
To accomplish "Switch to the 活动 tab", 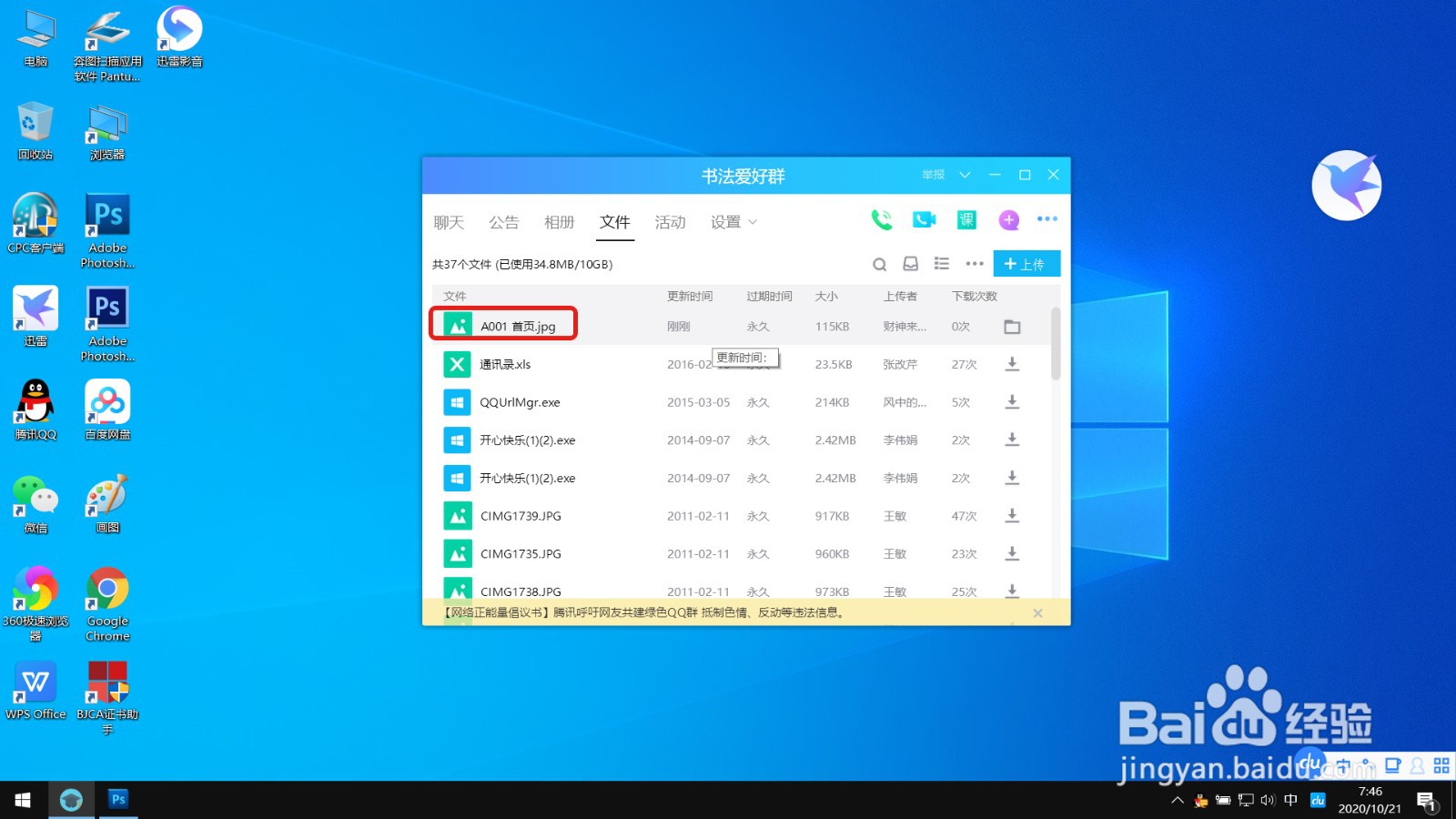I will [x=671, y=222].
